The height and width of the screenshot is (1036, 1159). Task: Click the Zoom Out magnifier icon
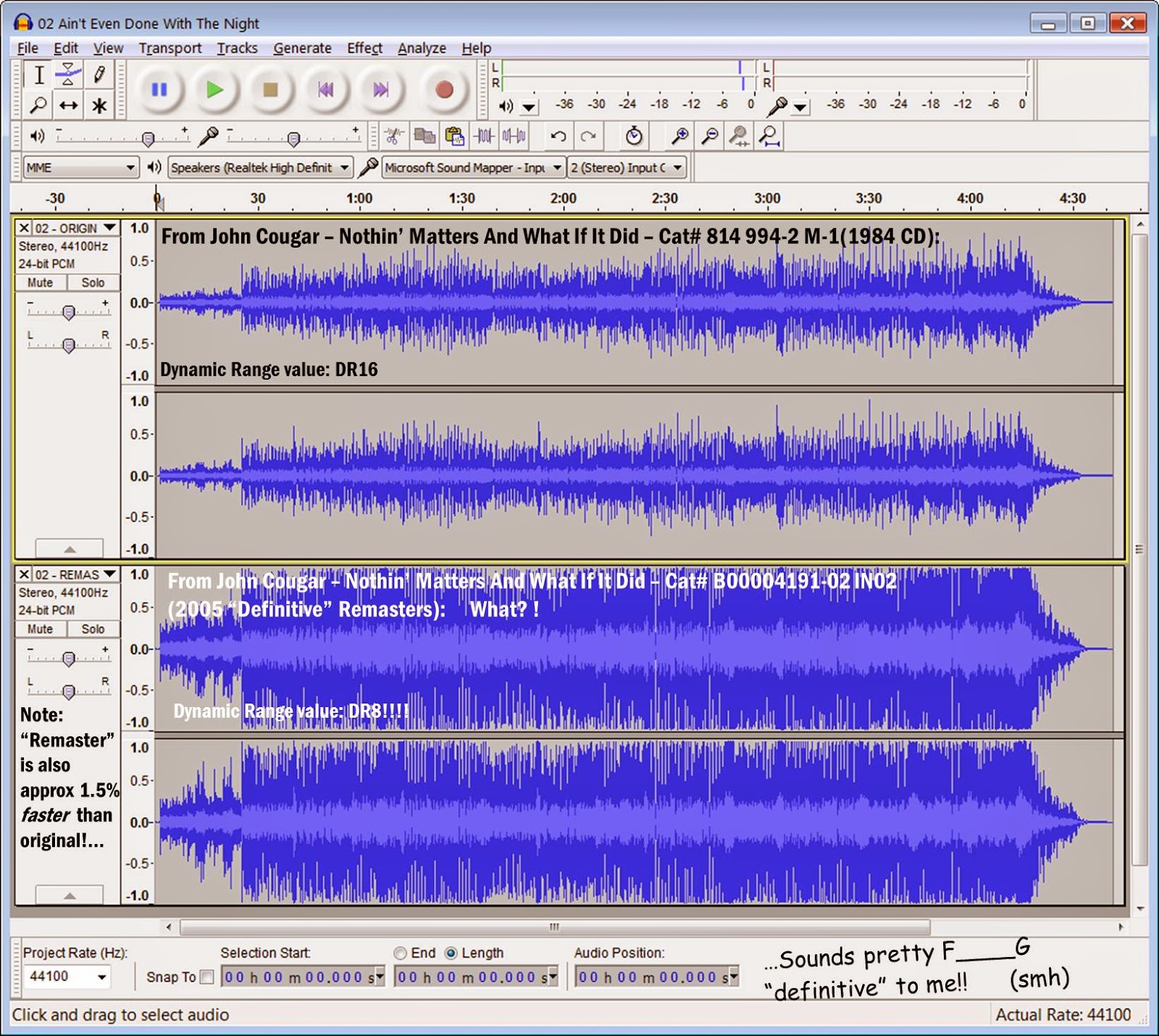point(710,135)
